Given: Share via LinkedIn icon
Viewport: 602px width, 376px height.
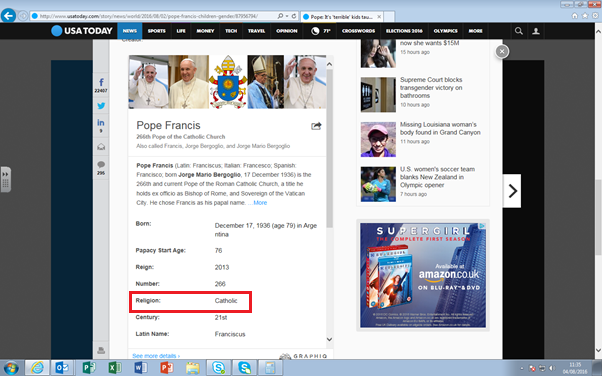Looking at the screenshot, I should [101, 125].
